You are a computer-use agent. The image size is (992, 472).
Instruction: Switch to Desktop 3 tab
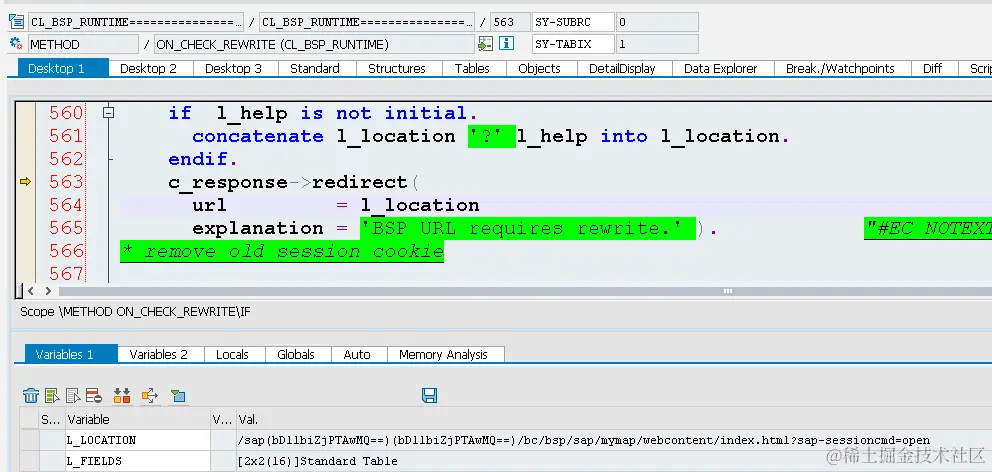pos(233,68)
